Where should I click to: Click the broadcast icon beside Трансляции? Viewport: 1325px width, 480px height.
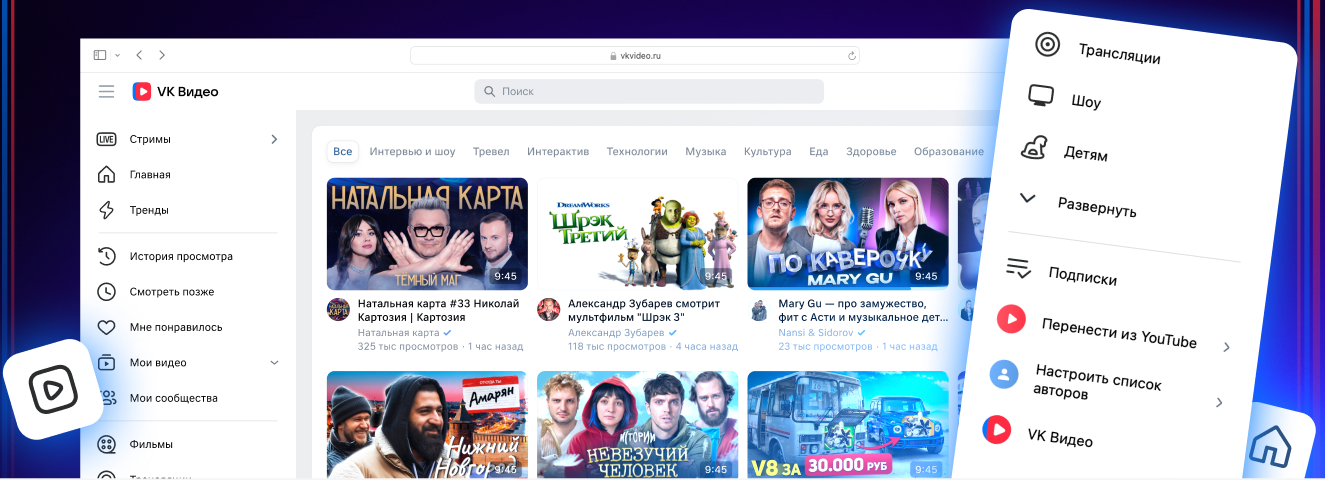1047,44
